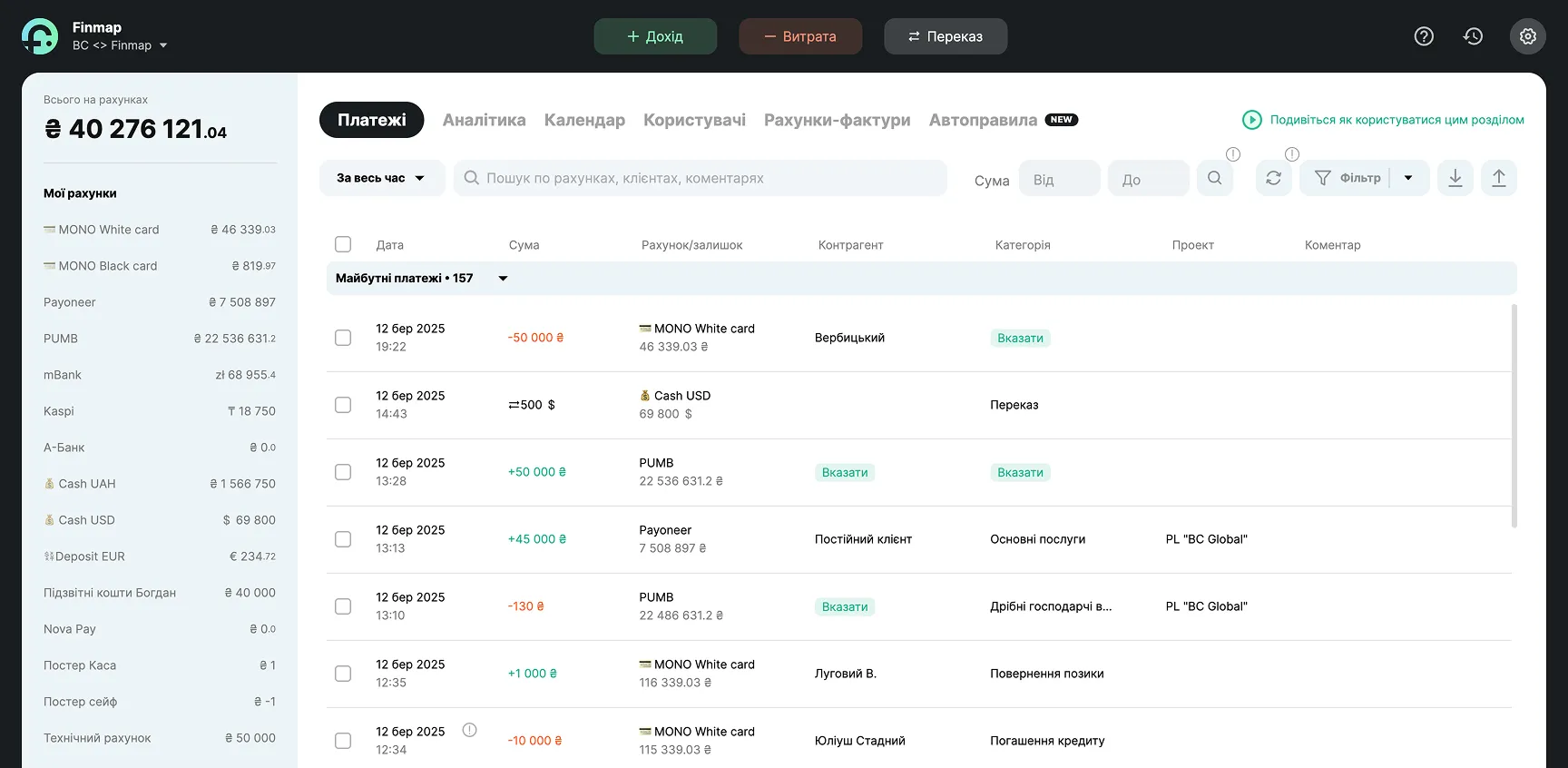Screen dimensions: 1568x768
Task: Select the Payoneer account in sidebar
Action: click(160, 302)
